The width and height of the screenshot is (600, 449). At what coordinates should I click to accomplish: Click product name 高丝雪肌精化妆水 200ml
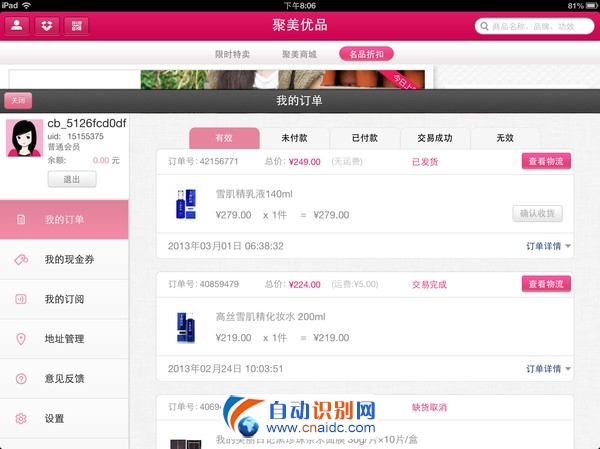coord(271,317)
